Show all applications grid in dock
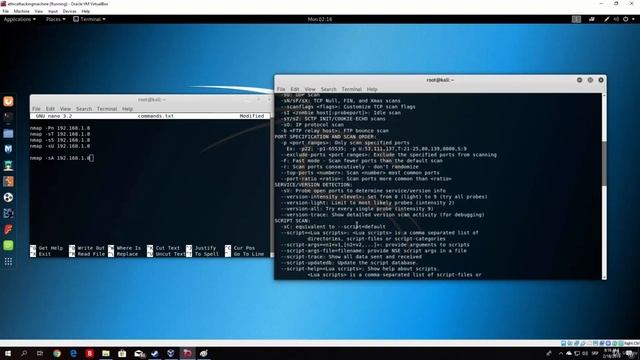This screenshot has width=640, height=360. (x=8, y=262)
